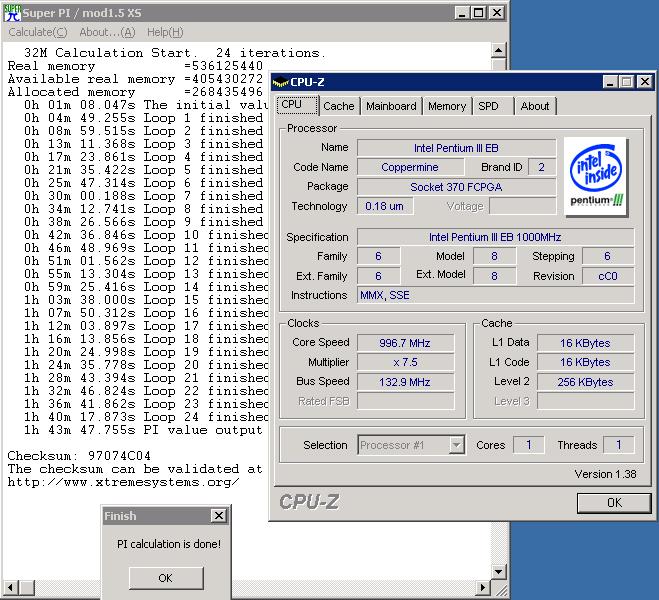Screen dimensions: 659x600
Task: Click the Stepping value '6'
Action: click(608, 256)
